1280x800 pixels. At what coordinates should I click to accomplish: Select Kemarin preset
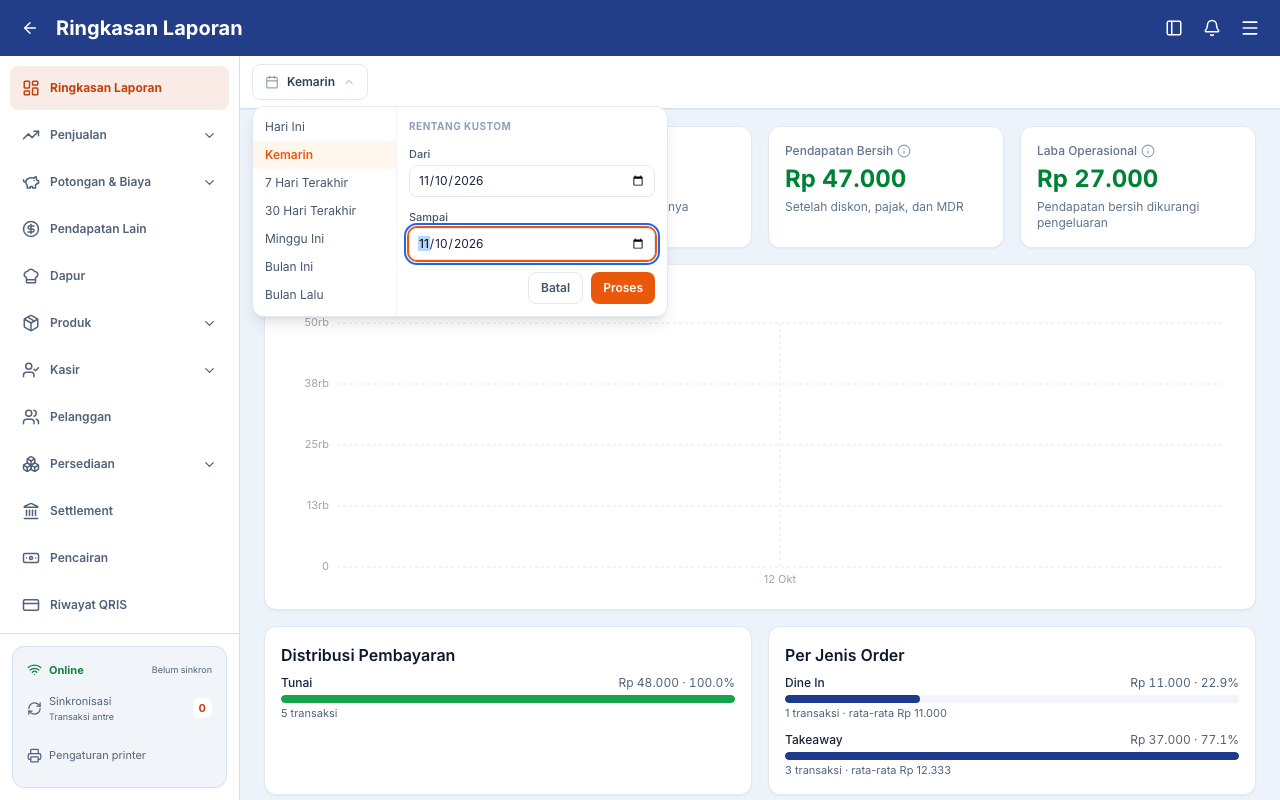(x=325, y=155)
